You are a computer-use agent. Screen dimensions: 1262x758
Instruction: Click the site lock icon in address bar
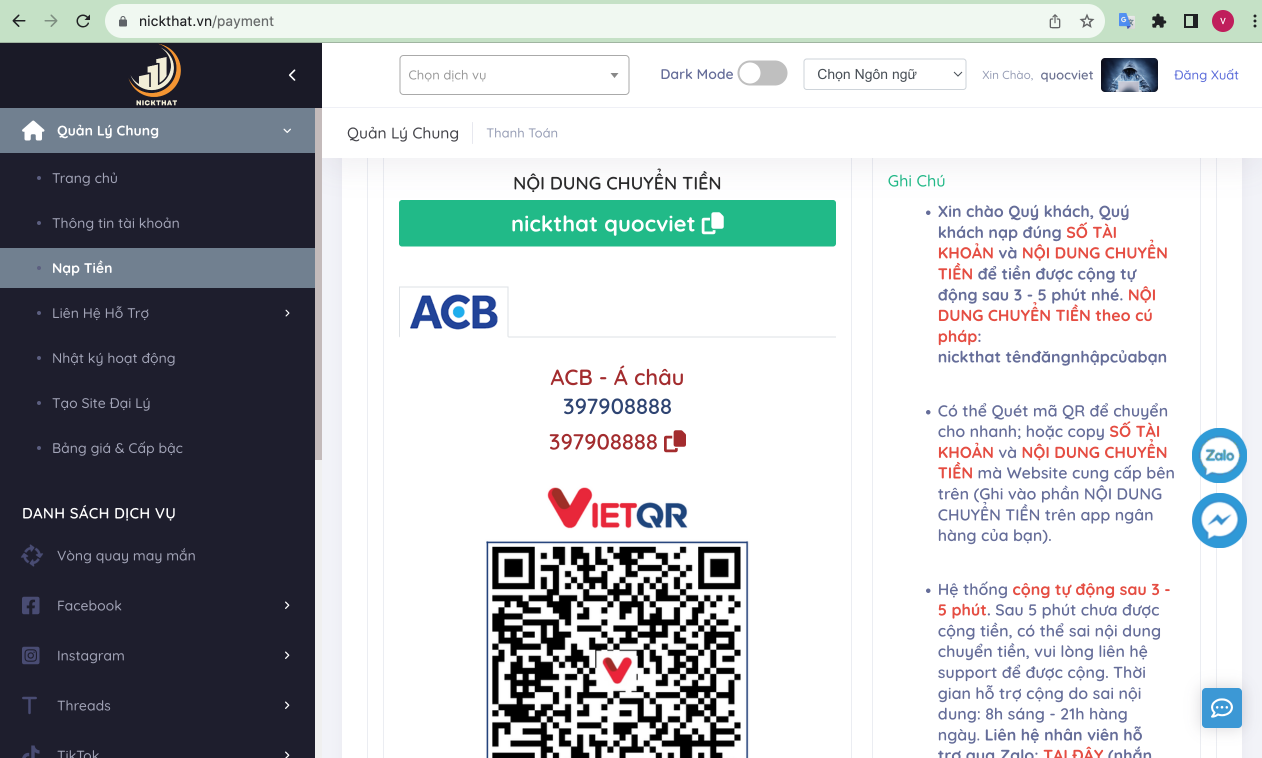coord(124,21)
